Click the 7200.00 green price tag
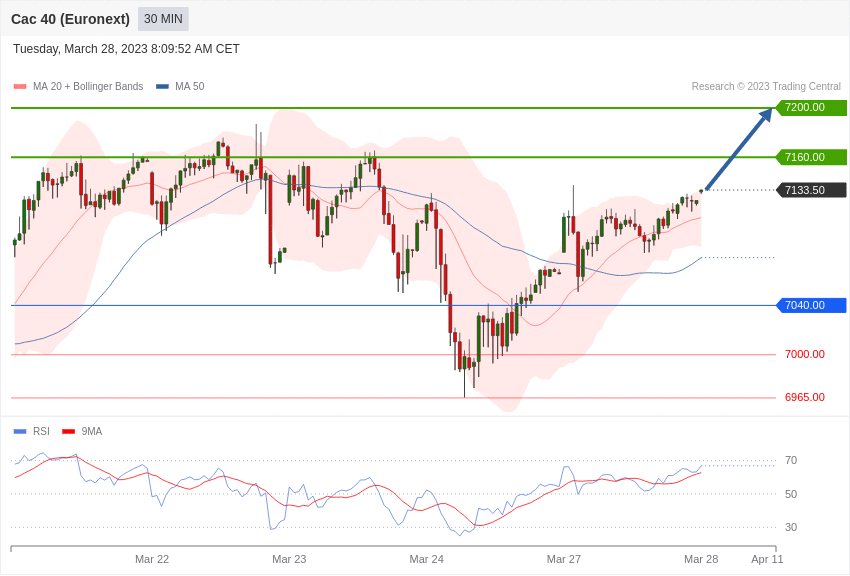Image resolution: width=850 pixels, height=576 pixels. coord(812,107)
